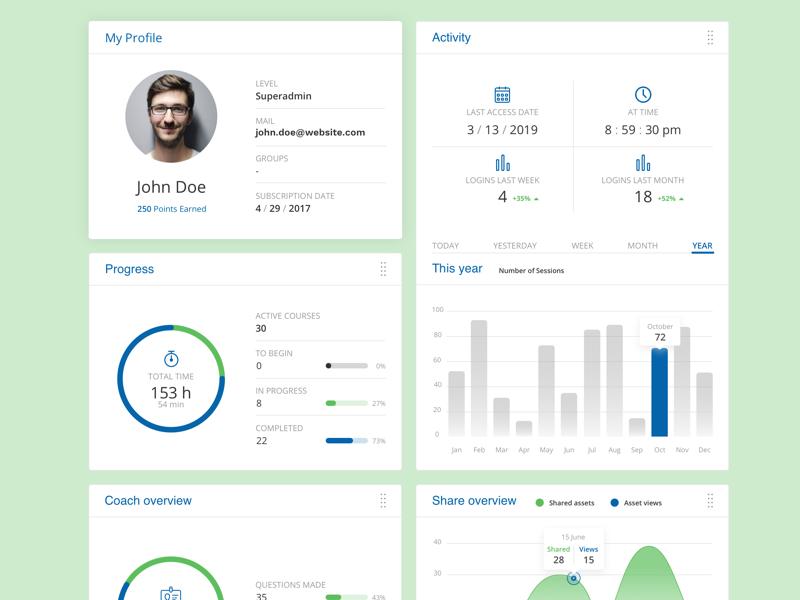Open the Activity card options dots menu
The height and width of the screenshot is (600, 800).
pos(710,37)
